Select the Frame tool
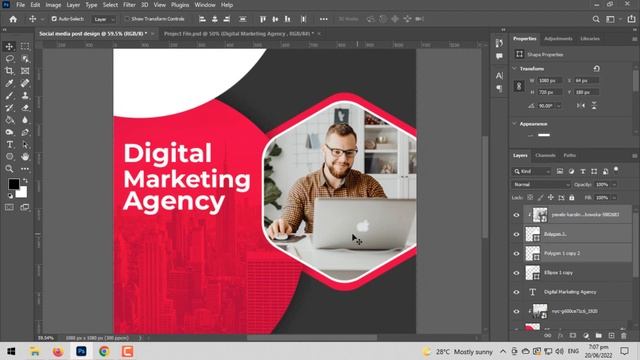Screen dimensions: 640x360 [25, 71]
